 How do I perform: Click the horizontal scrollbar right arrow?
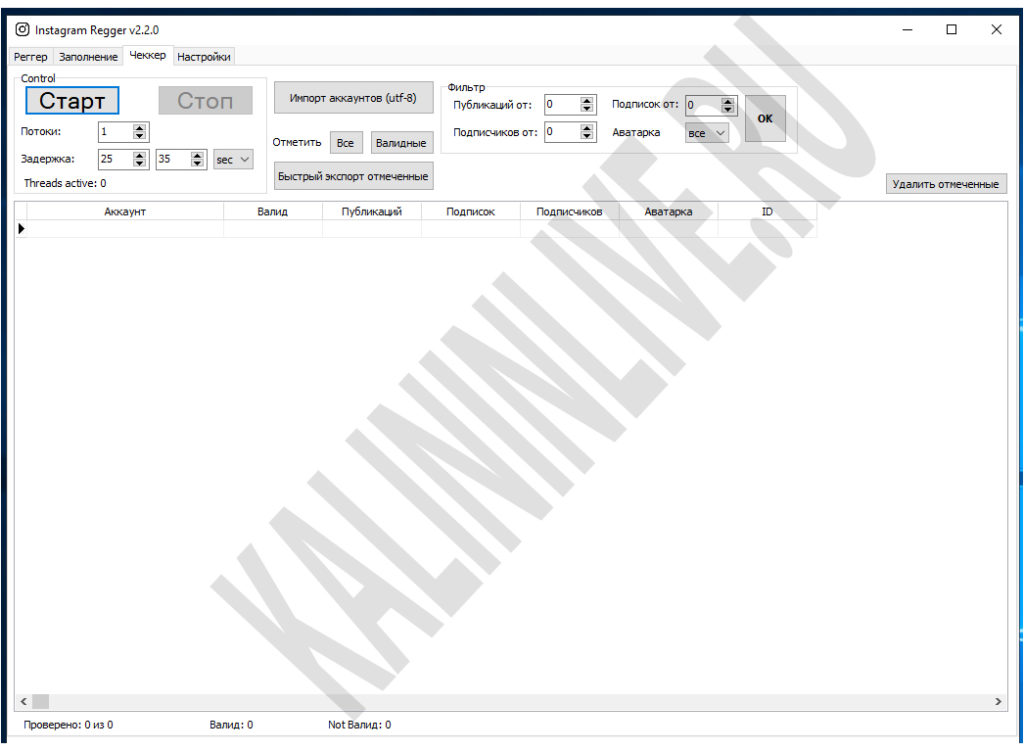point(998,701)
